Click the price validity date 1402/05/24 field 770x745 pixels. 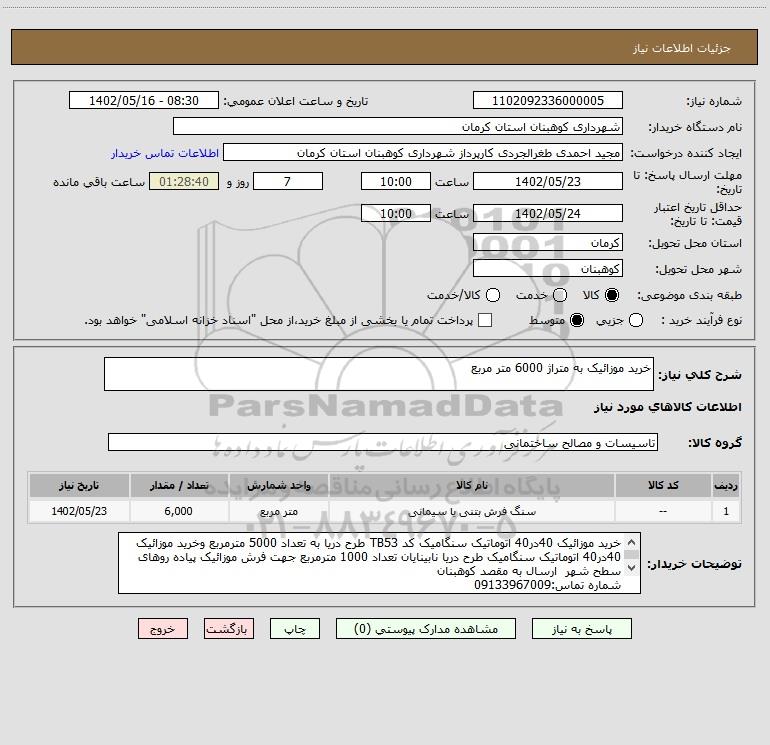[548, 214]
